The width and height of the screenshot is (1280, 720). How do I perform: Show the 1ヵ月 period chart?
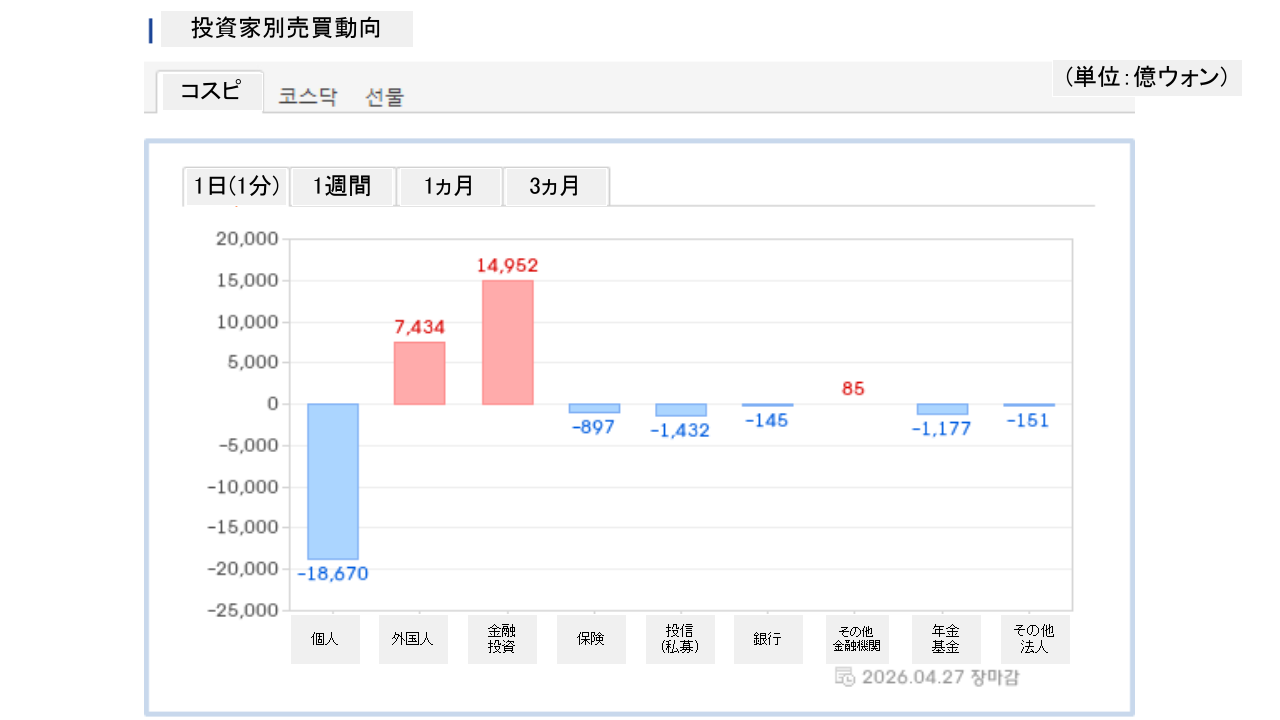pyautogui.click(x=449, y=187)
